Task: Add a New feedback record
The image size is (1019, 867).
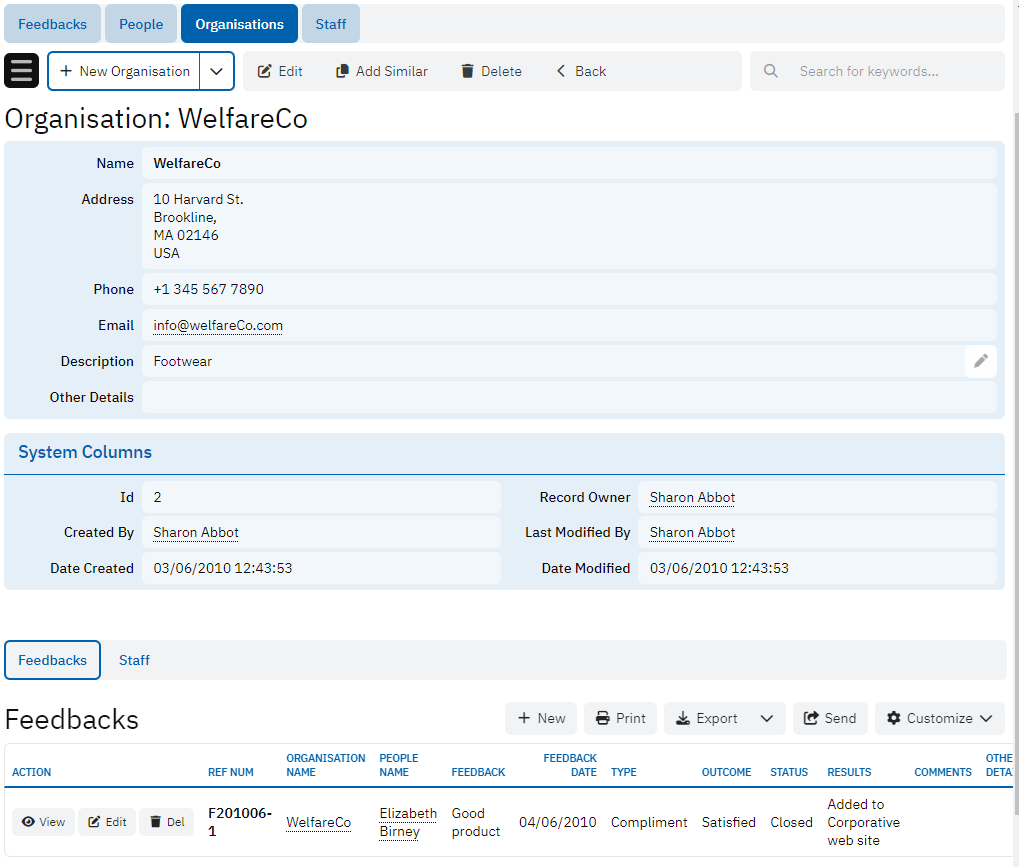Action: point(541,718)
